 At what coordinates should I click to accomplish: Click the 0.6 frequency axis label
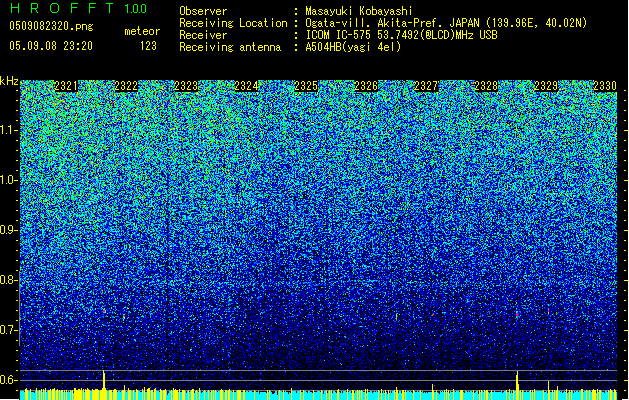click(x=7, y=380)
